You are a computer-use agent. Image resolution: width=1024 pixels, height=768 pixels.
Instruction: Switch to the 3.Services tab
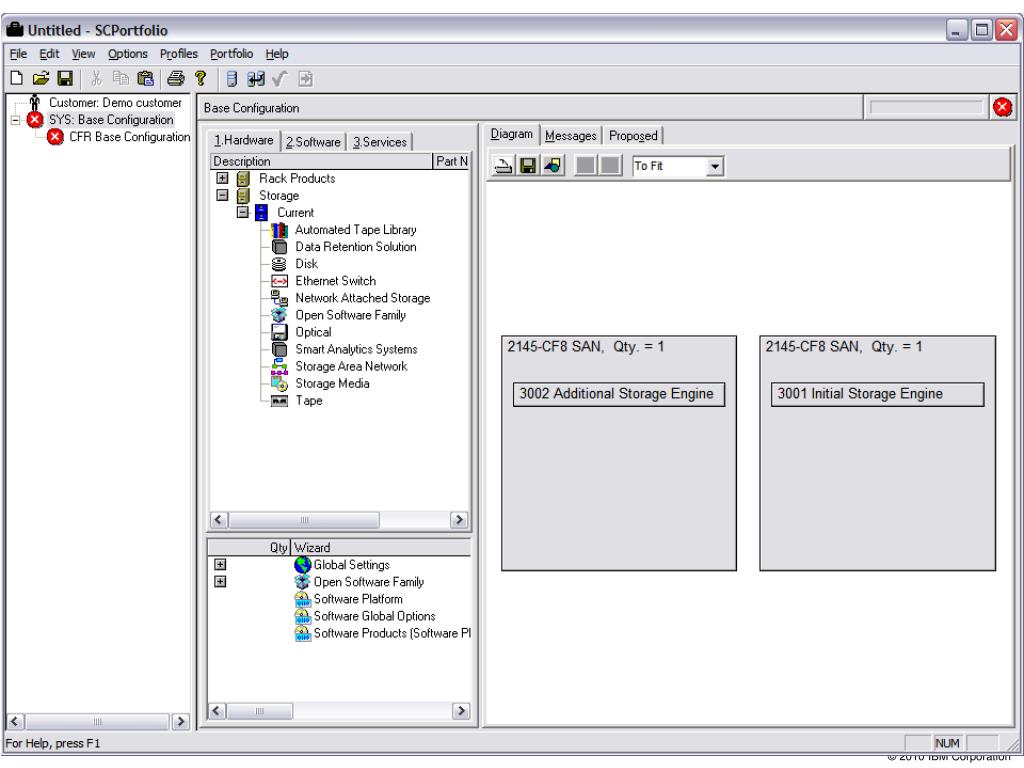379,142
